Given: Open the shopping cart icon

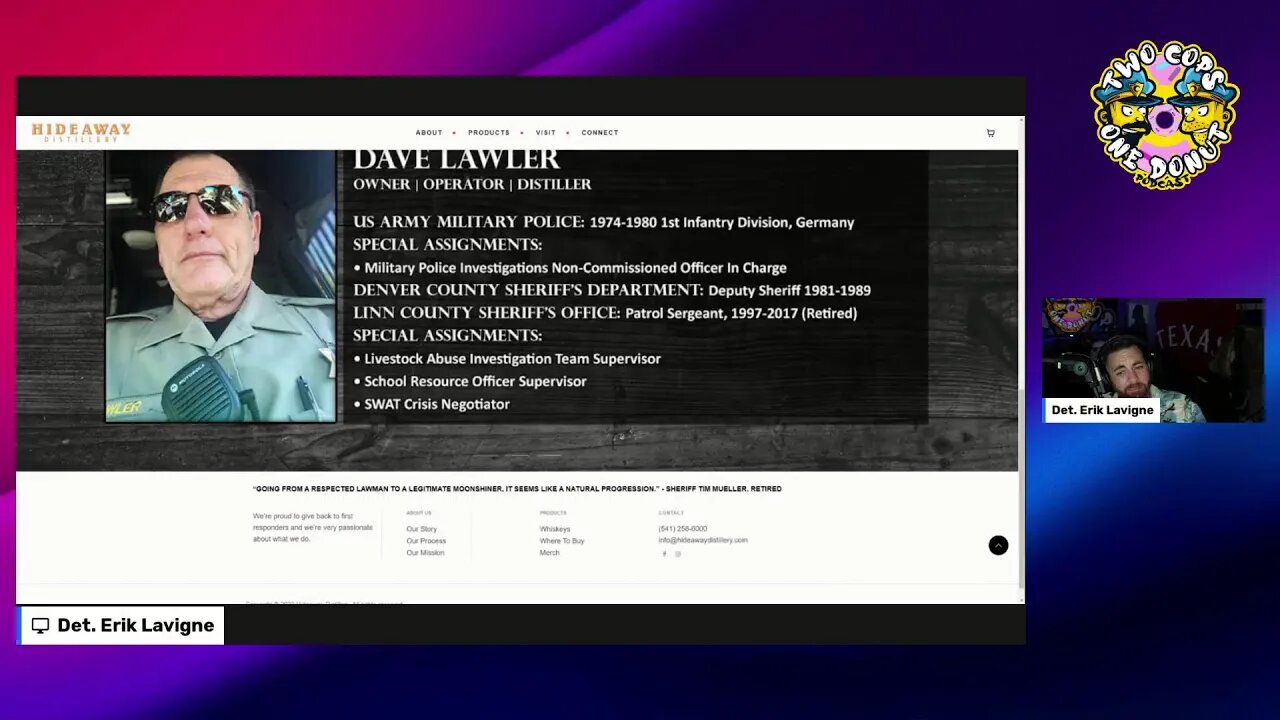Looking at the screenshot, I should pyautogui.click(x=990, y=133).
